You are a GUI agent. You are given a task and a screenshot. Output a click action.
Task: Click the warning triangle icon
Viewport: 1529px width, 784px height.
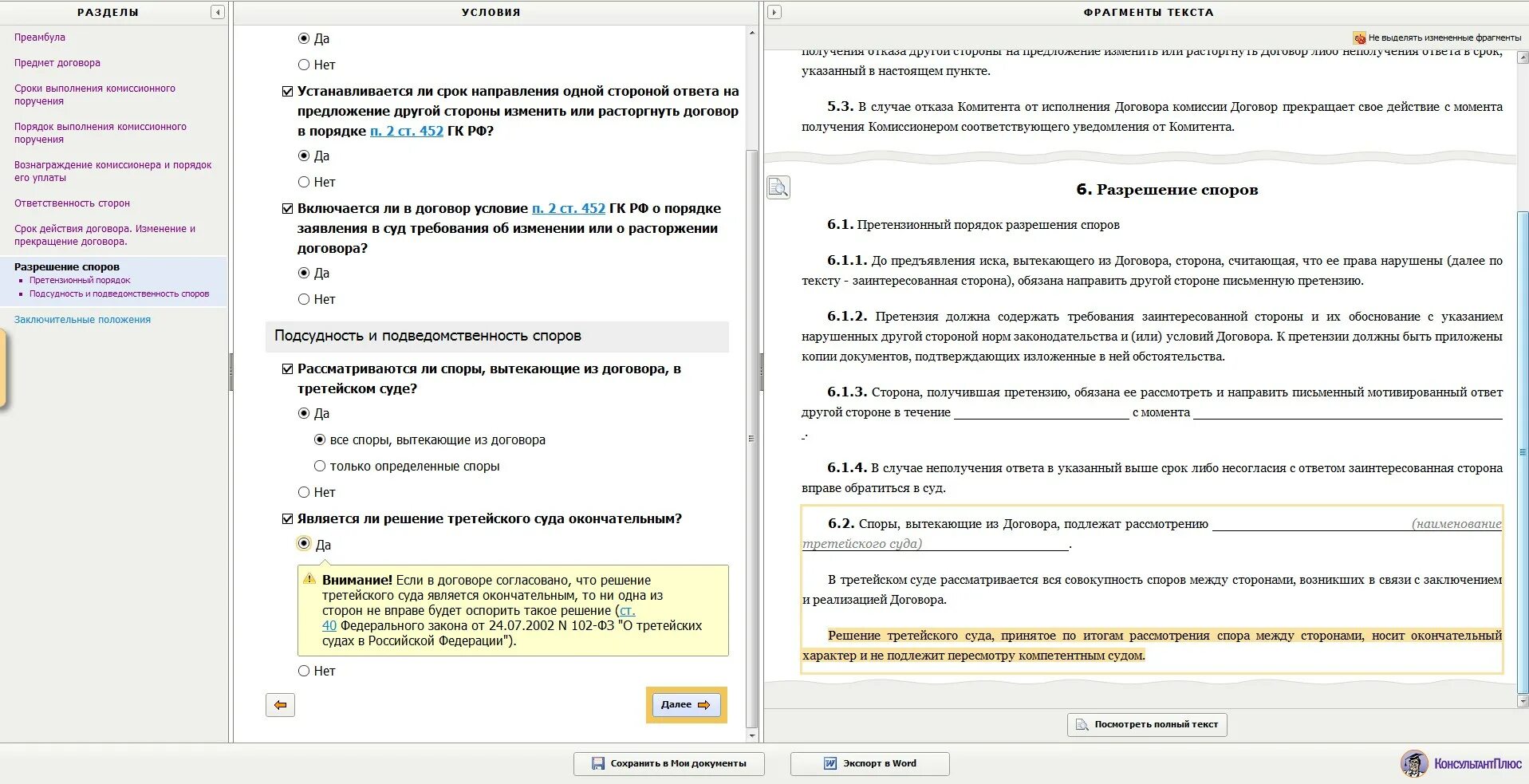pos(309,579)
